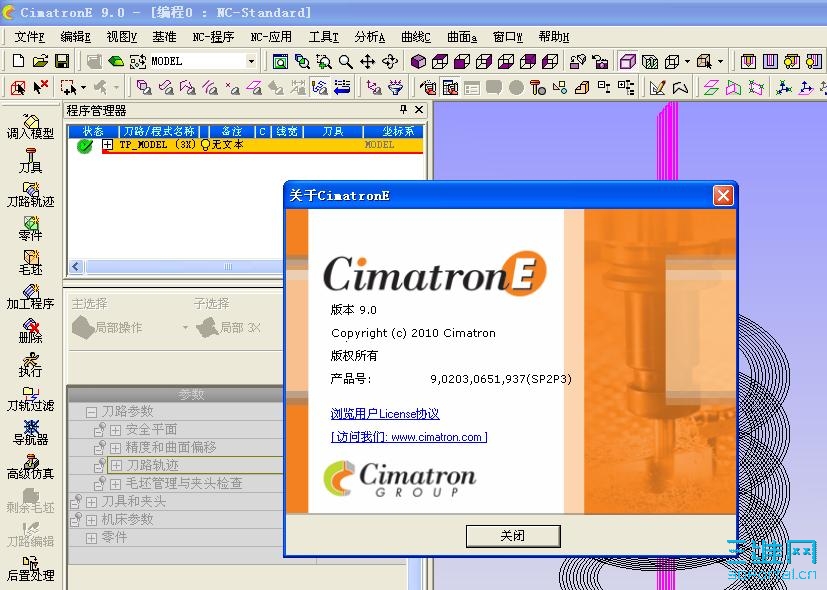Screen dimensions: 827x590
Task: Open the 编辑E menu
Action: coord(75,37)
